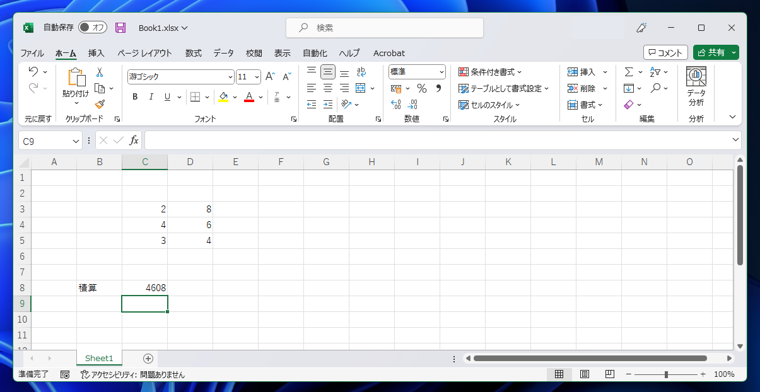This screenshot has height=392, width=760.
Task: Click the pen icon in title bar
Action: (641, 28)
